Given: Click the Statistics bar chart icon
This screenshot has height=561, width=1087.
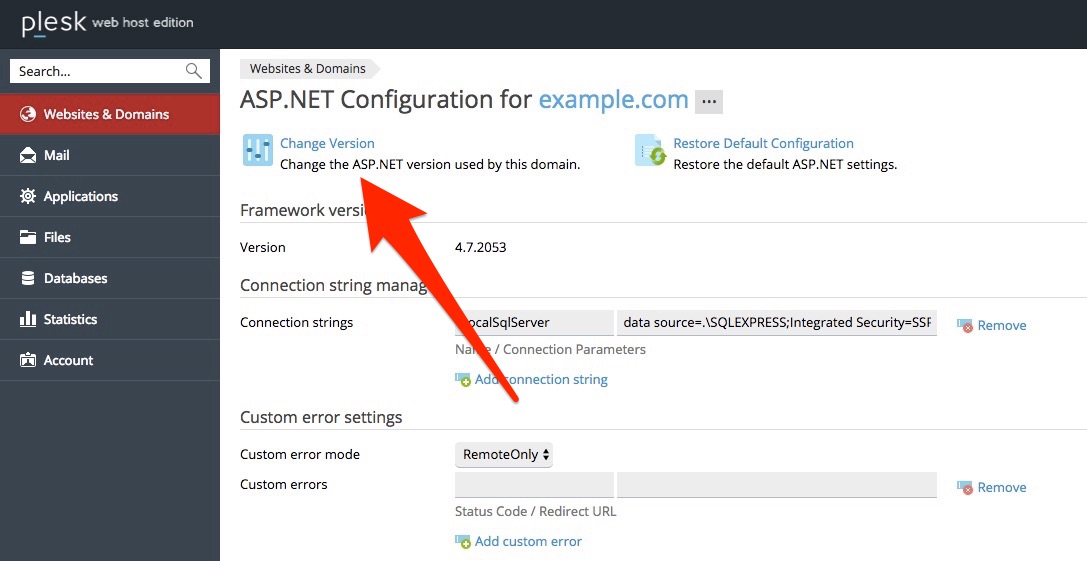Looking at the screenshot, I should (28, 319).
